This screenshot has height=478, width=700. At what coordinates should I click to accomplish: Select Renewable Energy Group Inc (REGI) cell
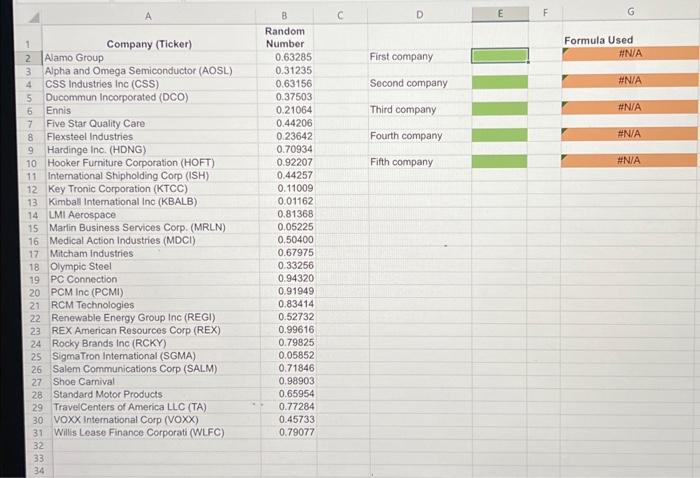click(156, 318)
